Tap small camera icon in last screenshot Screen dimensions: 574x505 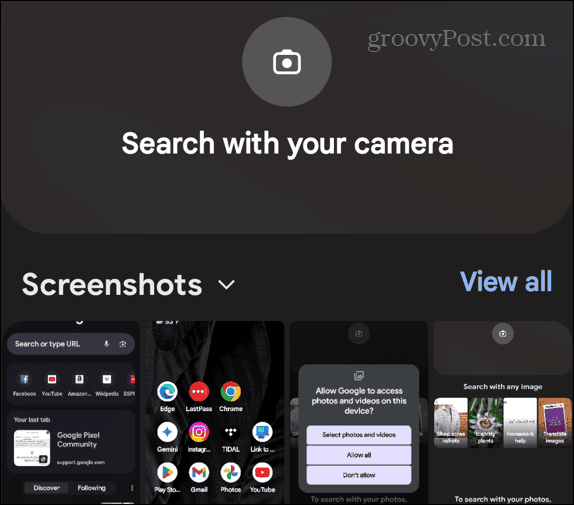pos(503,333)
